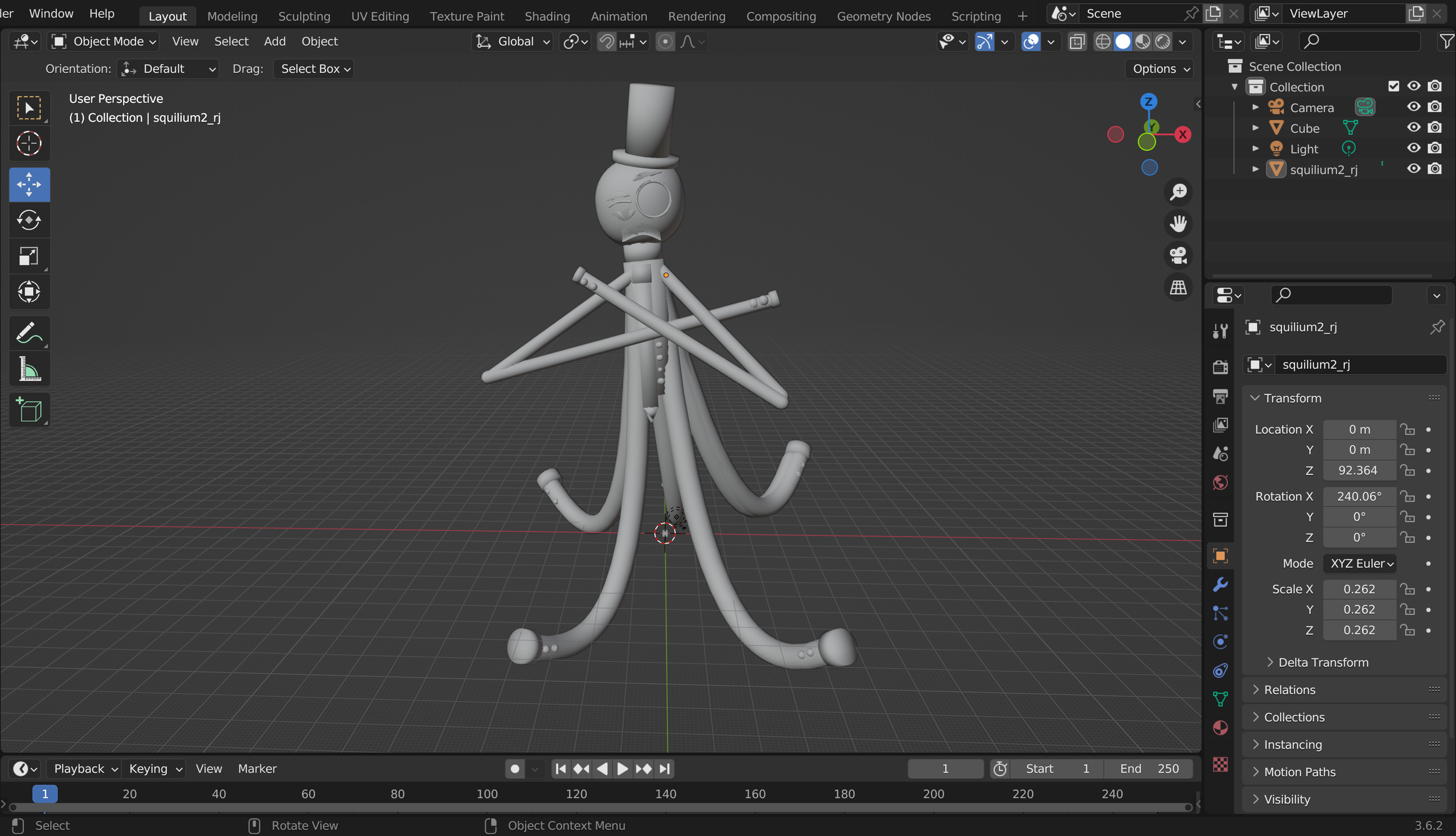Image resolution: width=1456 pixels, height=836 pixels.
Task: Click frame 100 on timeline ruler
Action: pos(487,793)
